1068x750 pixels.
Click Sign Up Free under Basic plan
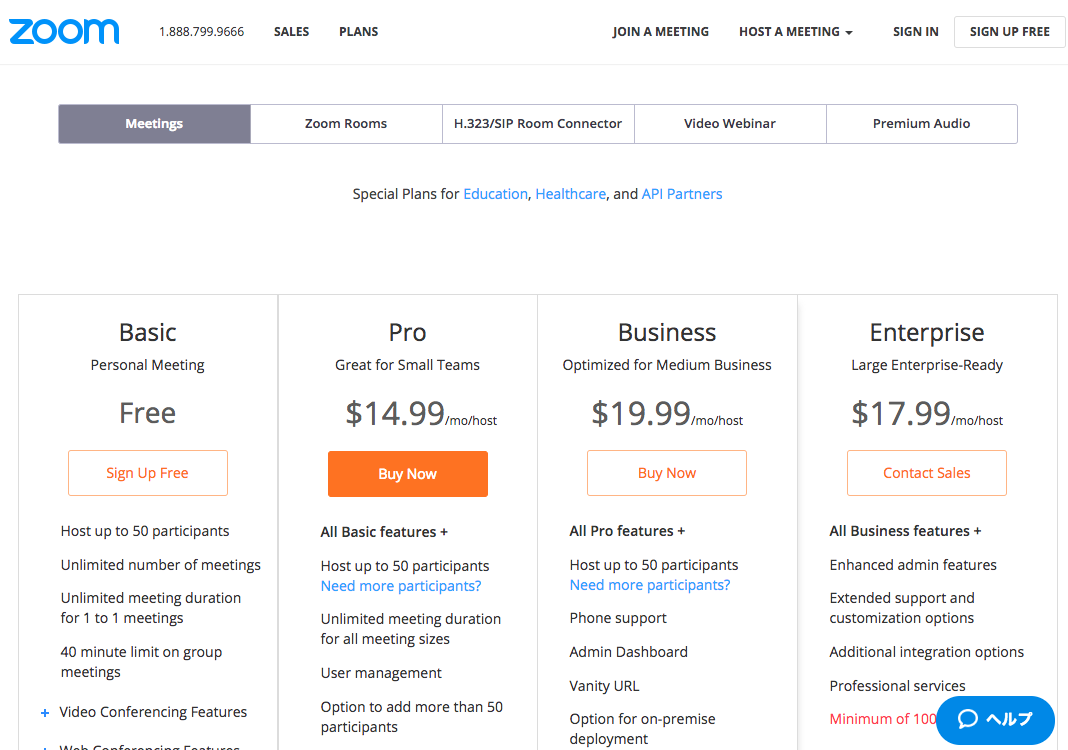pyautogui.click(x=148, y=473)
